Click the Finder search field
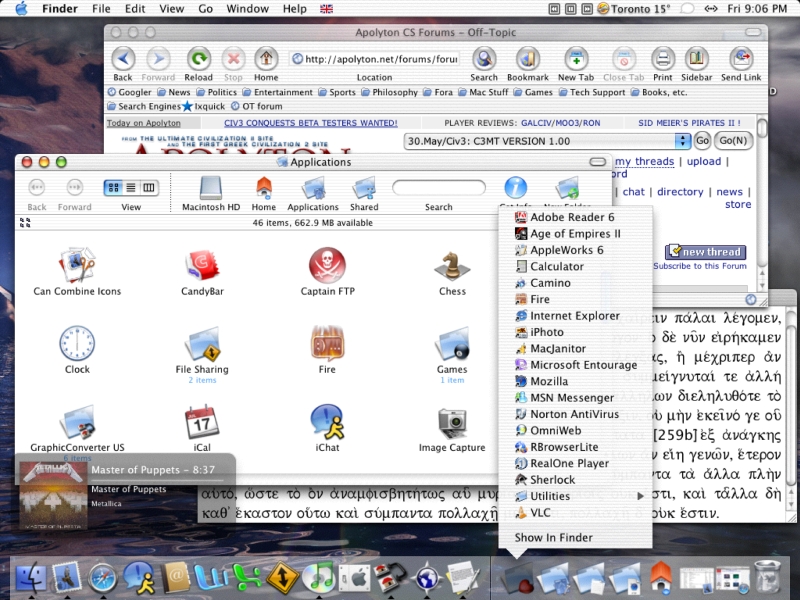This screenshot has width=800, height=600. (438, 188)
